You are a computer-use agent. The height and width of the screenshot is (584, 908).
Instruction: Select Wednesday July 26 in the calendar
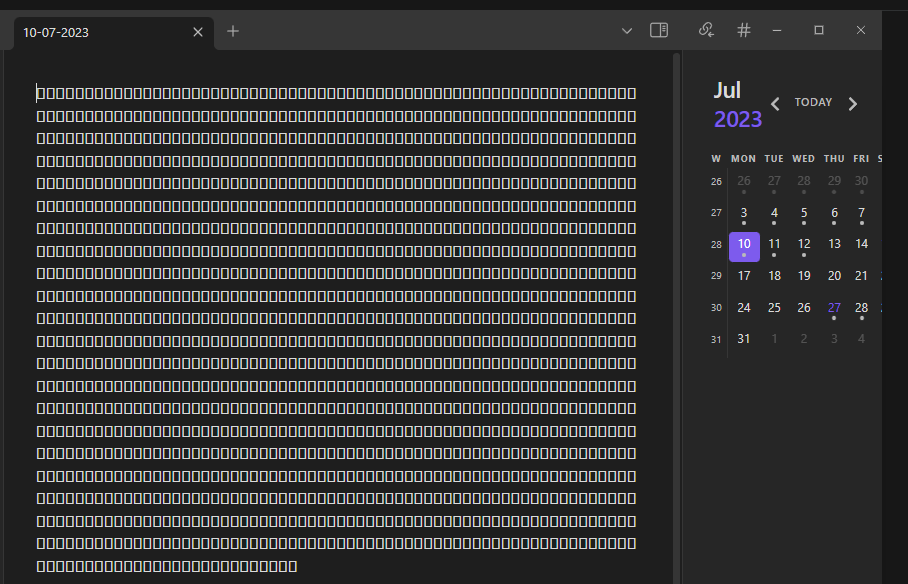[804, 309]
